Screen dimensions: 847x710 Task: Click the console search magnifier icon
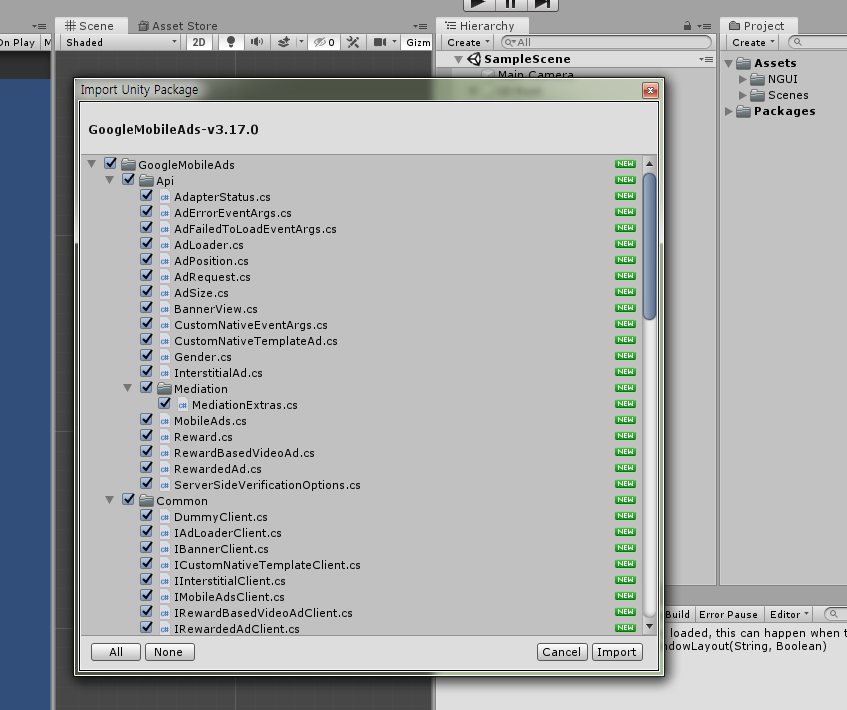point(833,614)
